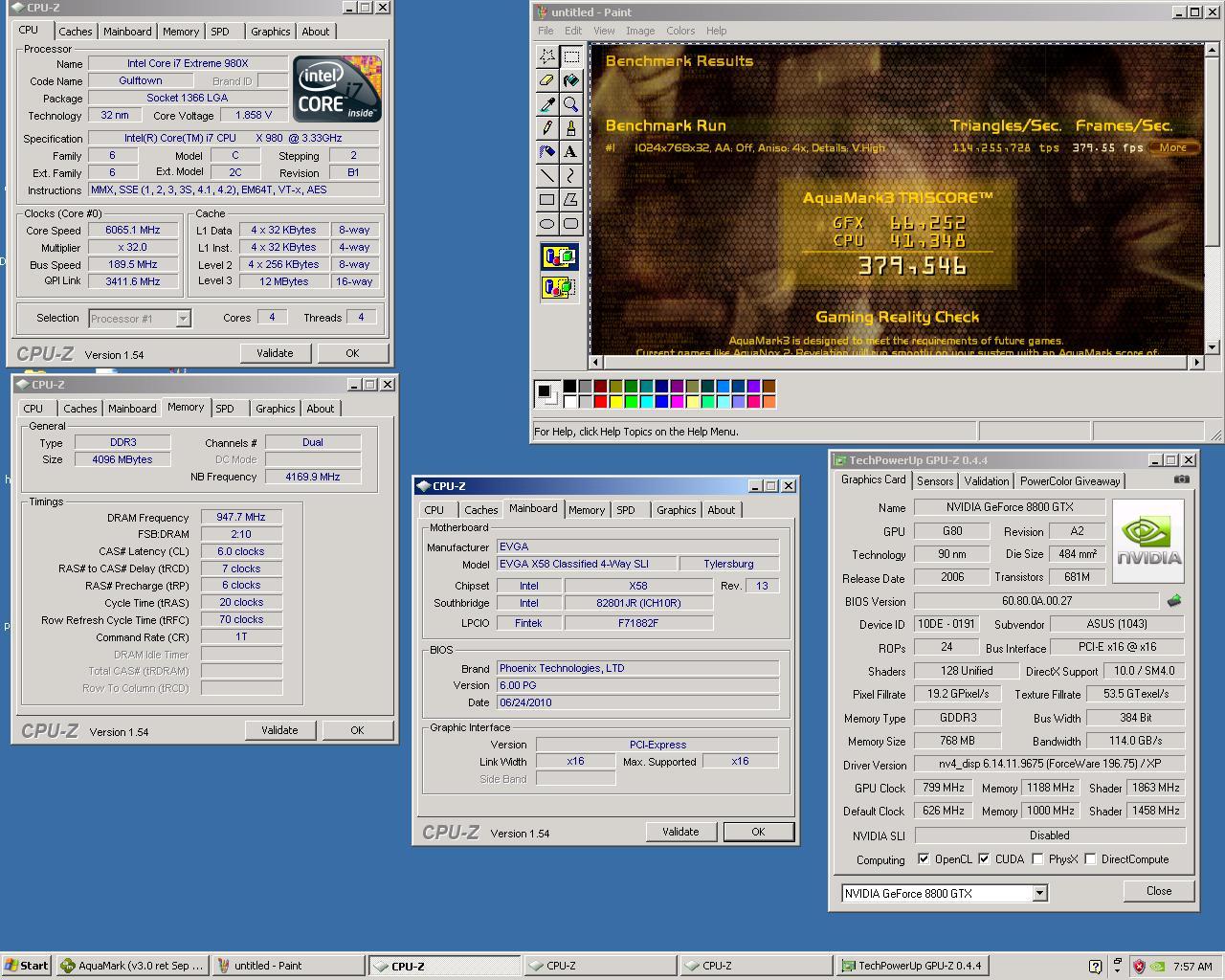Click the Close button in GPU-Z
The image size is (1225, 980).
pyautogui.click(x=1159, y=891)
